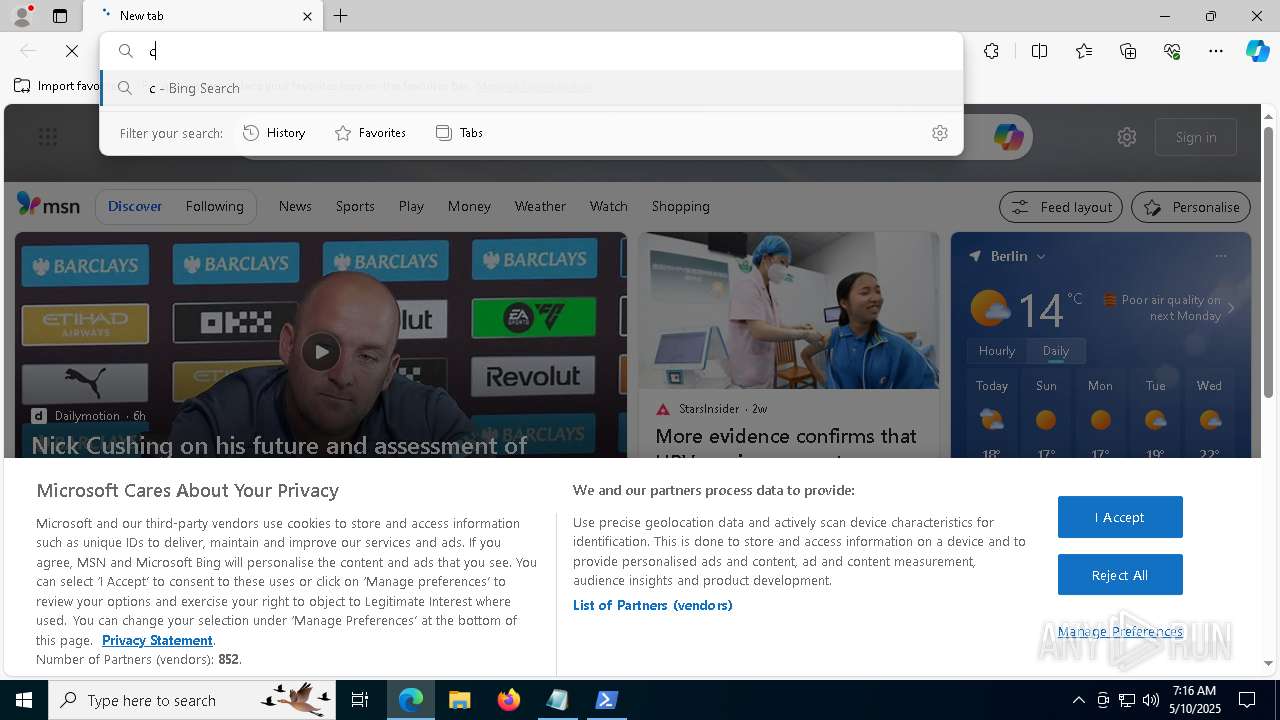Open the Weather section
Viewport: 1280px width, 720px height.
tap(540, 206)
